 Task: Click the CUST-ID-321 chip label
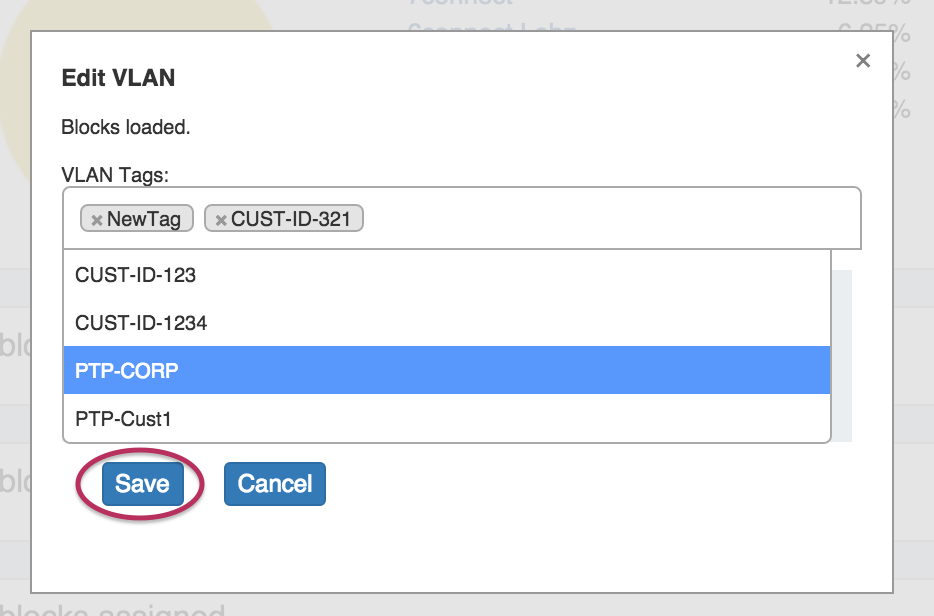pos(290,219)
